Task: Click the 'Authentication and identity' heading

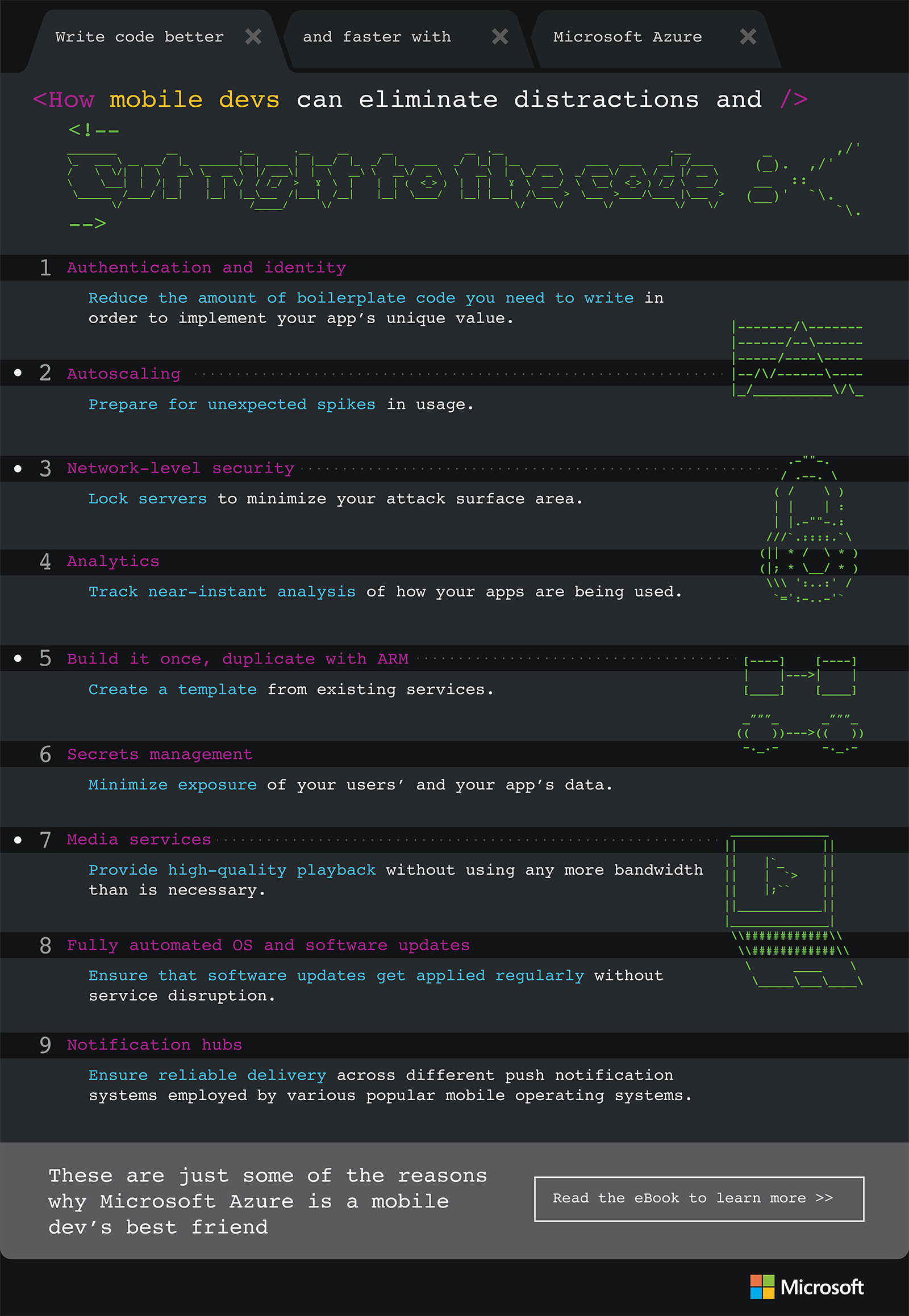Action: (206, 268)
